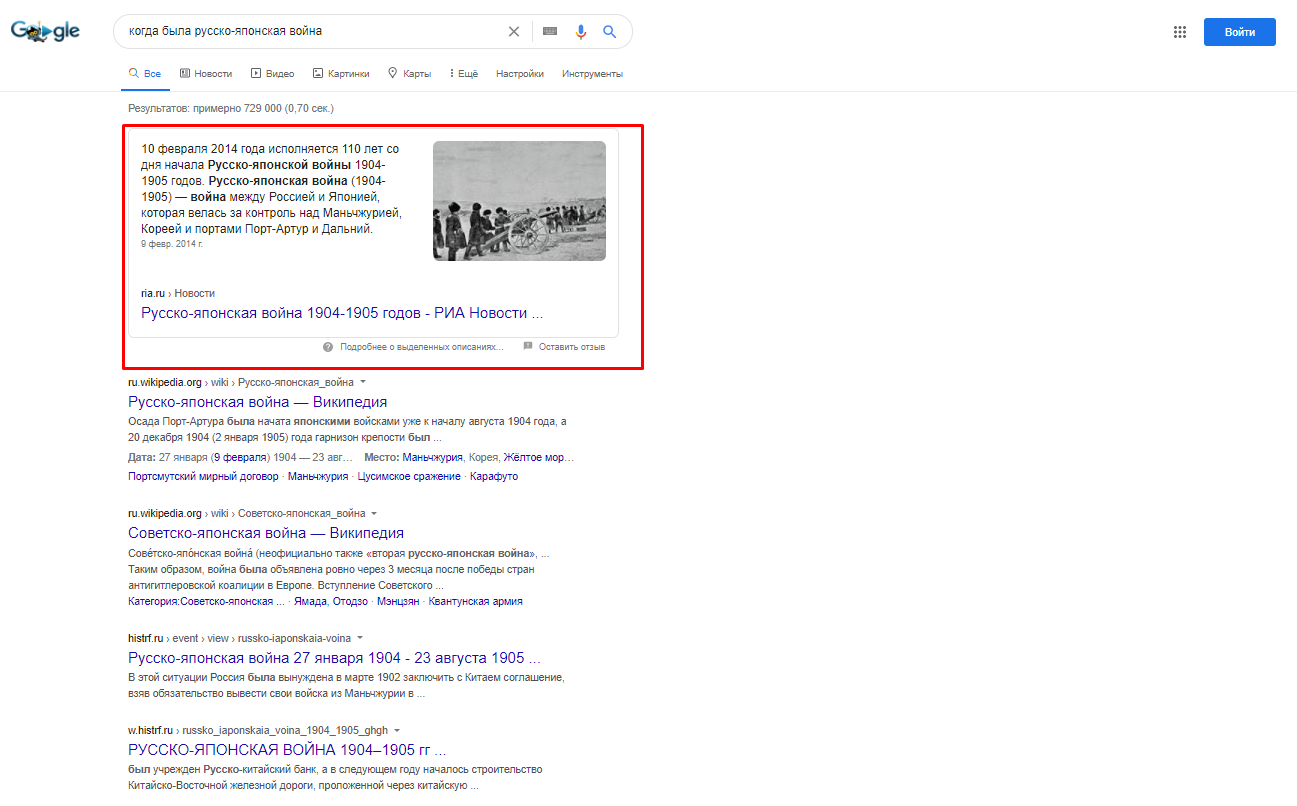Click the magnifying glass search button
Viewport: 1297px width, 806px height.
pyautogui.click(x=609, y=32)
